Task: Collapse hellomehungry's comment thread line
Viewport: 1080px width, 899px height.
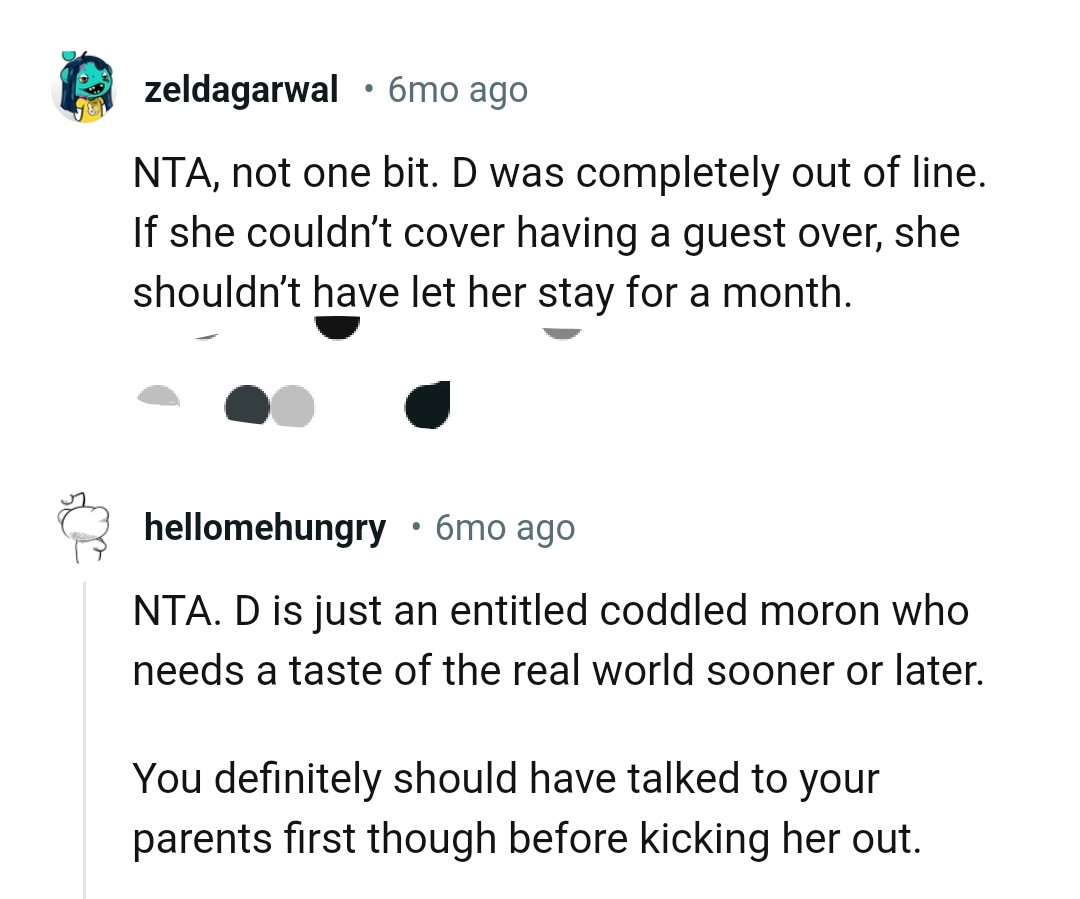Action: tap(84, 740)
